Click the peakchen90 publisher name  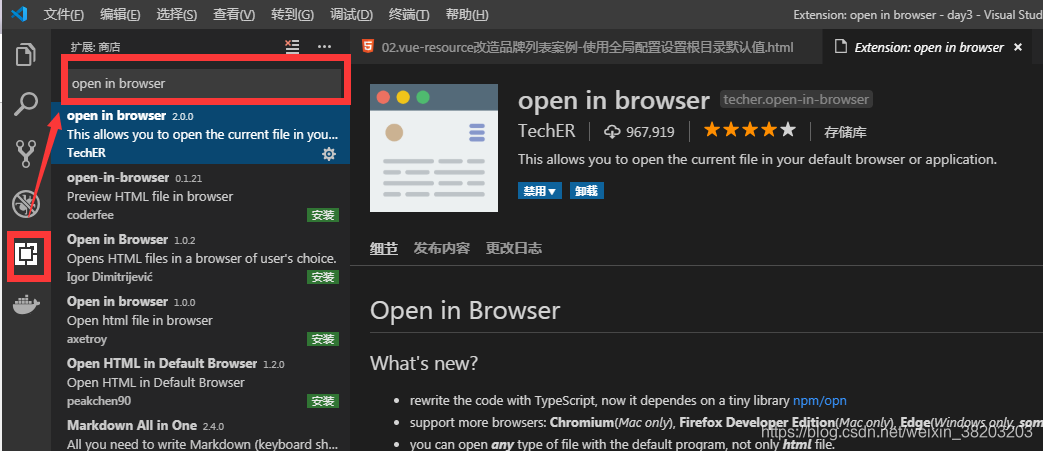point(99,401)
